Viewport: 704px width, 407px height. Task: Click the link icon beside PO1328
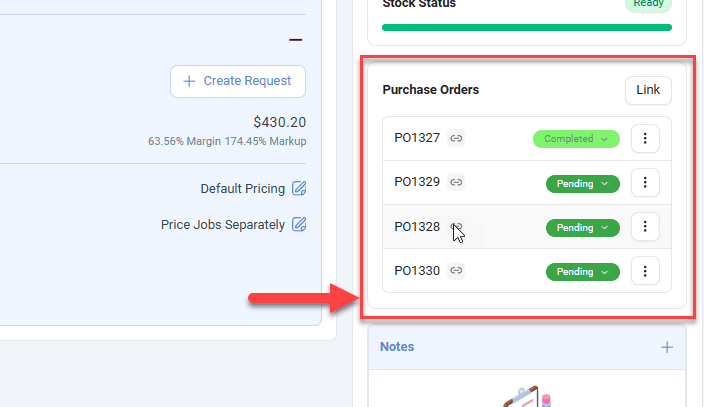tap(456, 227)
